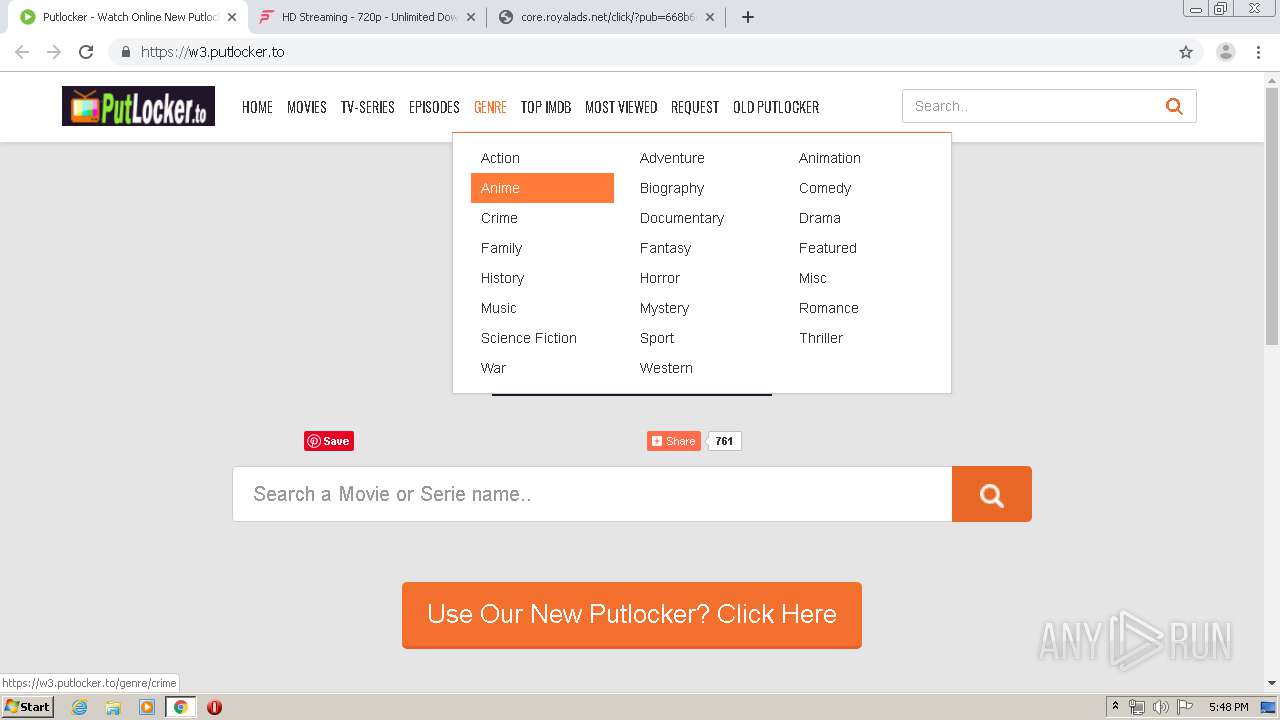The height and width of the screenshot is (720, 1280).
Task: Click the browser forward arrow
Action: 54,52
